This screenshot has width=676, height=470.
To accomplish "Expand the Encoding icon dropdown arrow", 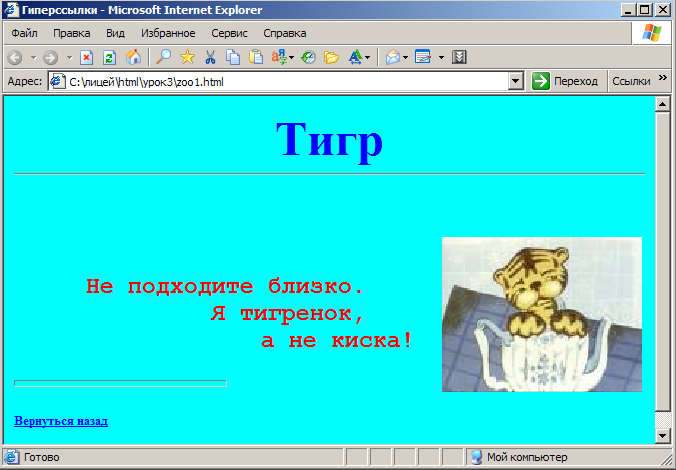I will click(292, 57).
